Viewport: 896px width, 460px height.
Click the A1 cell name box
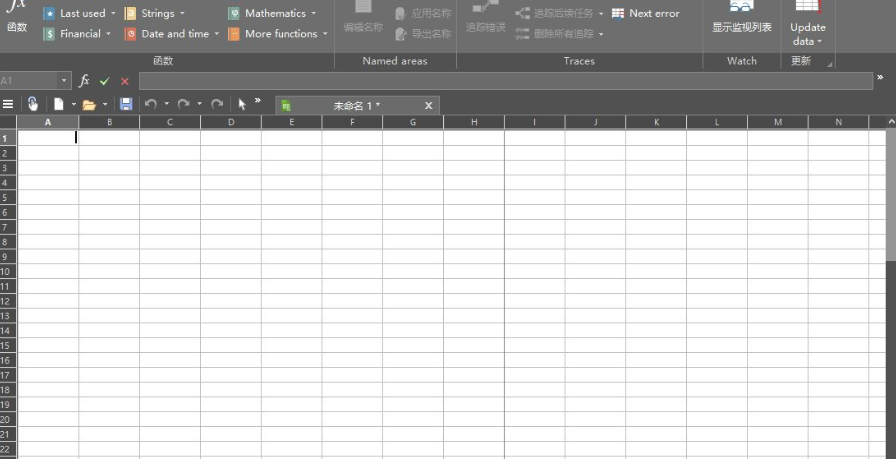(29, 81)
